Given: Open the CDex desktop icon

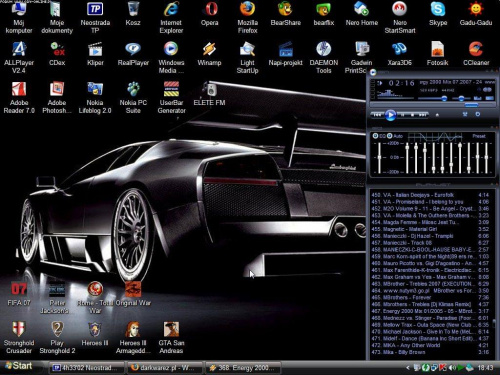Looking at the screenshot, I should 57,54.
